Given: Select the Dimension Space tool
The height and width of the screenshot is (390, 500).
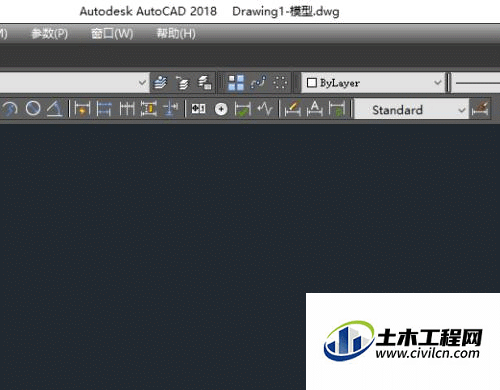Looking at the screenshot, I should (149, 109).
